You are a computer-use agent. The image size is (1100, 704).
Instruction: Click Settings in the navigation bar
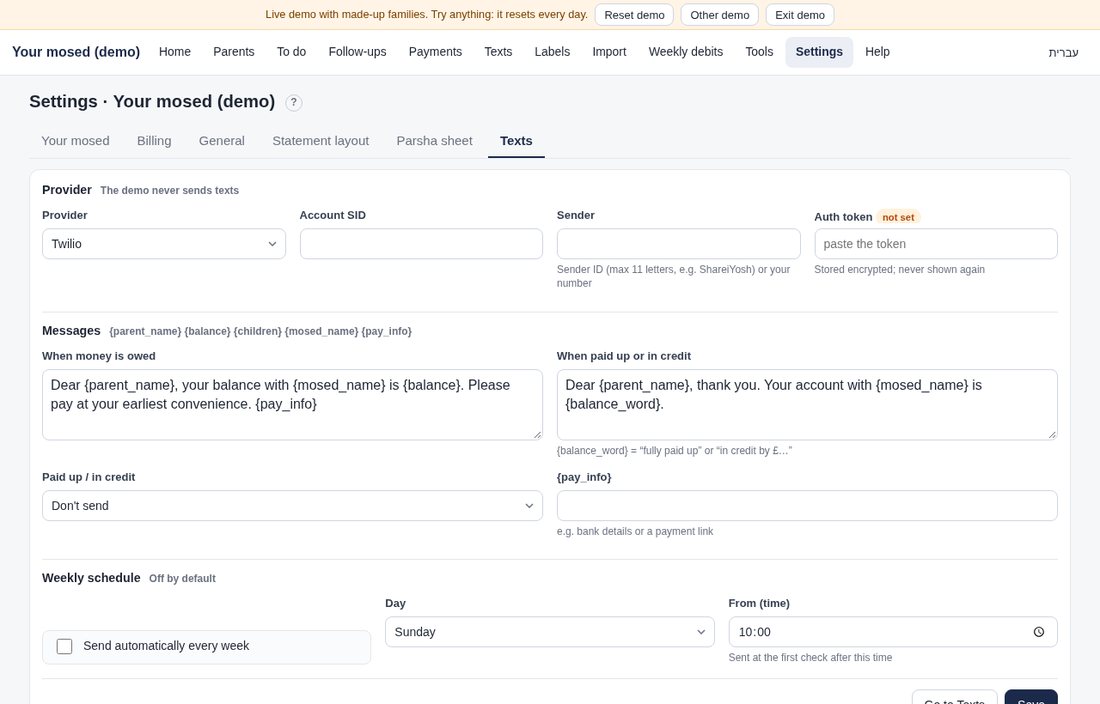(x=819, y=52)
